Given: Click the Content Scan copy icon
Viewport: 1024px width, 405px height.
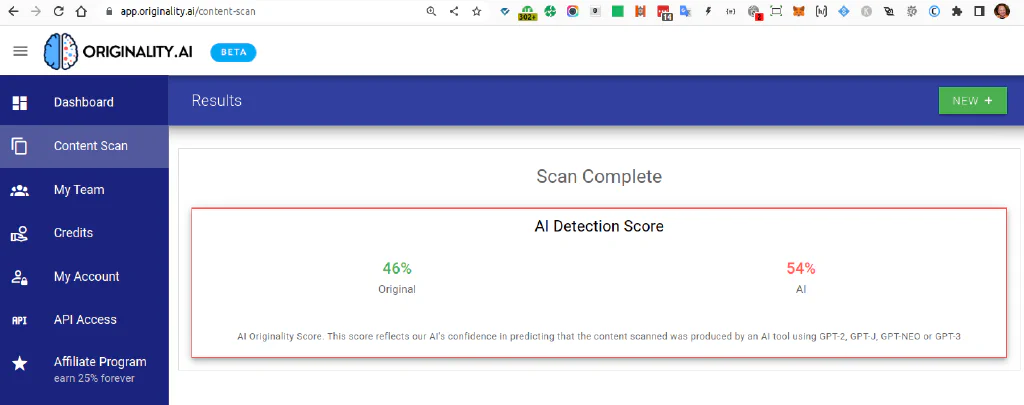Looking at the screenshot, I should [20, 146].
